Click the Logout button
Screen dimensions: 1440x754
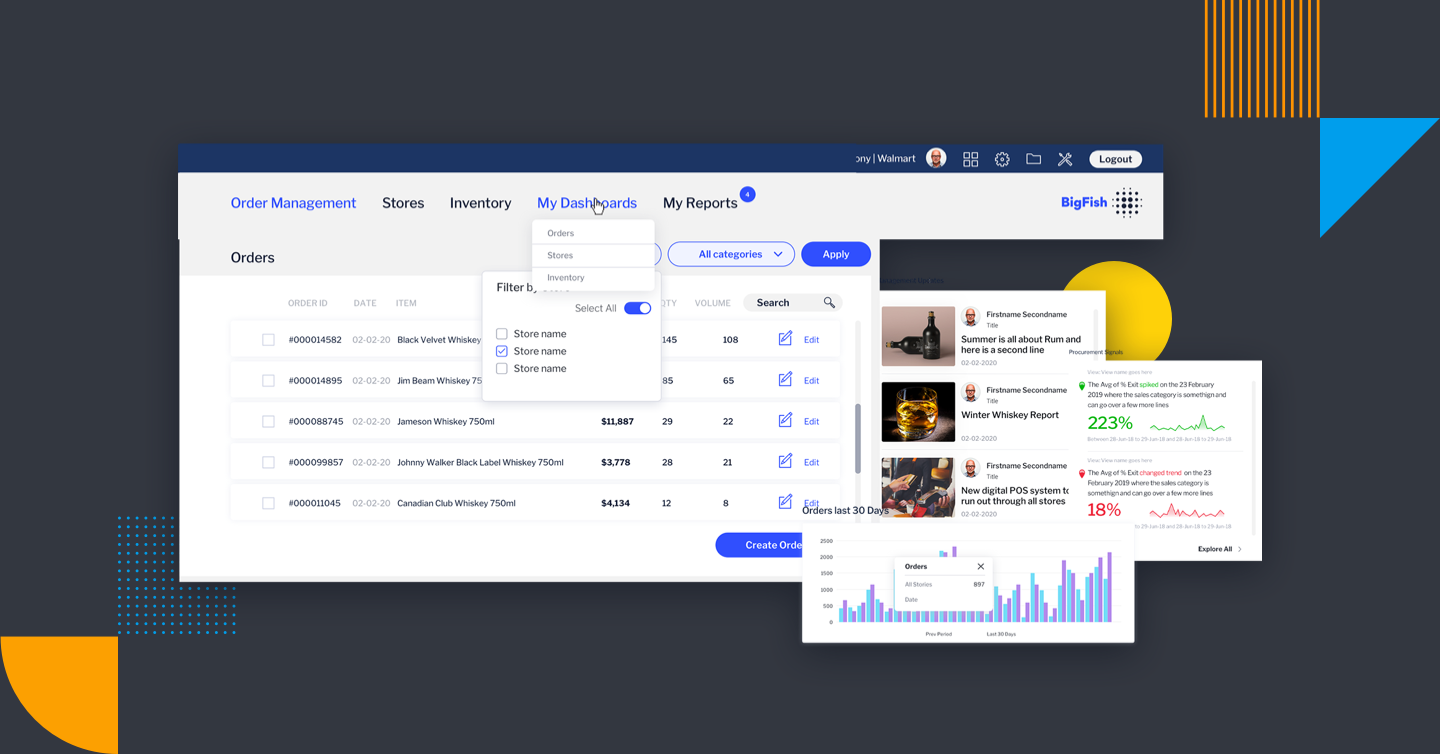pos(1115,159)
